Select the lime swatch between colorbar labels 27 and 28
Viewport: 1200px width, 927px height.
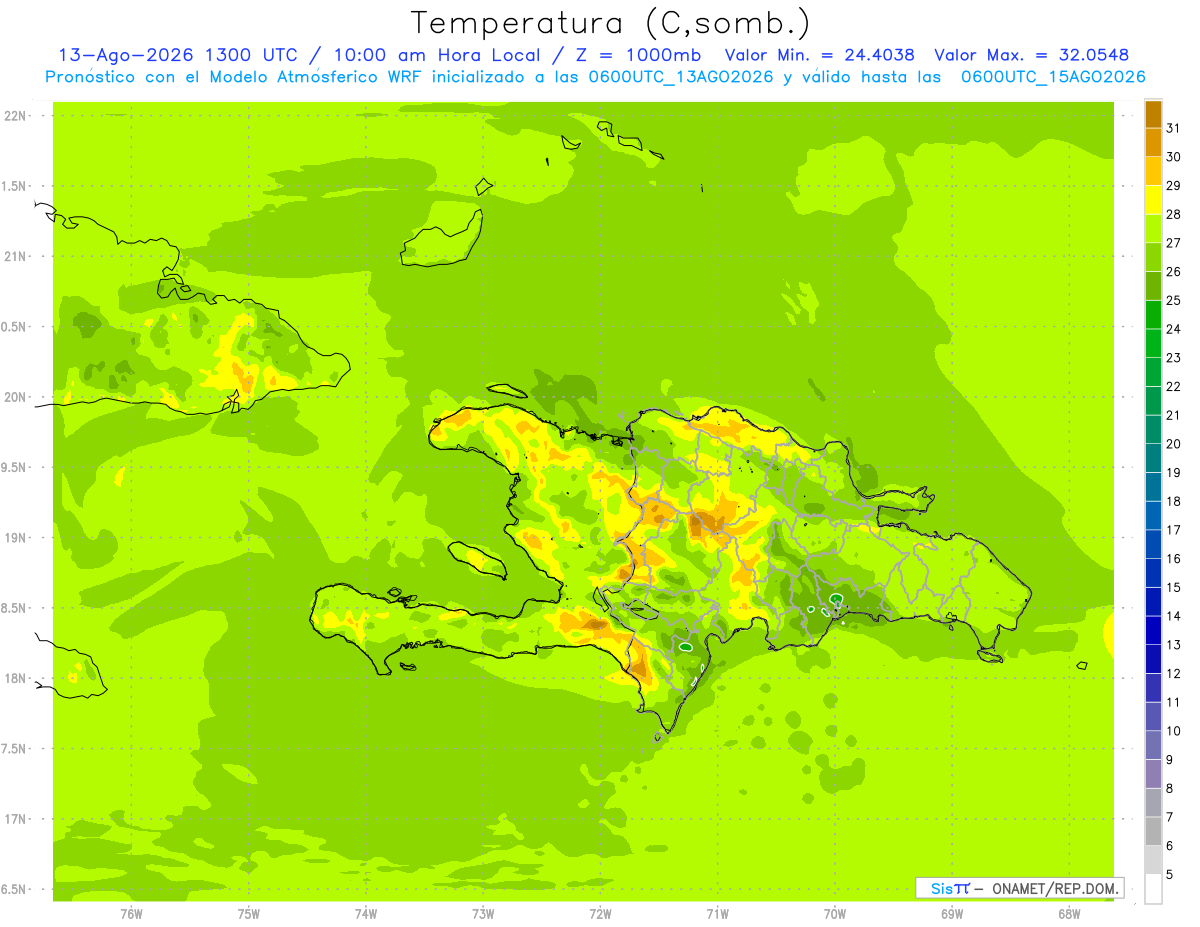(1153, 229)
